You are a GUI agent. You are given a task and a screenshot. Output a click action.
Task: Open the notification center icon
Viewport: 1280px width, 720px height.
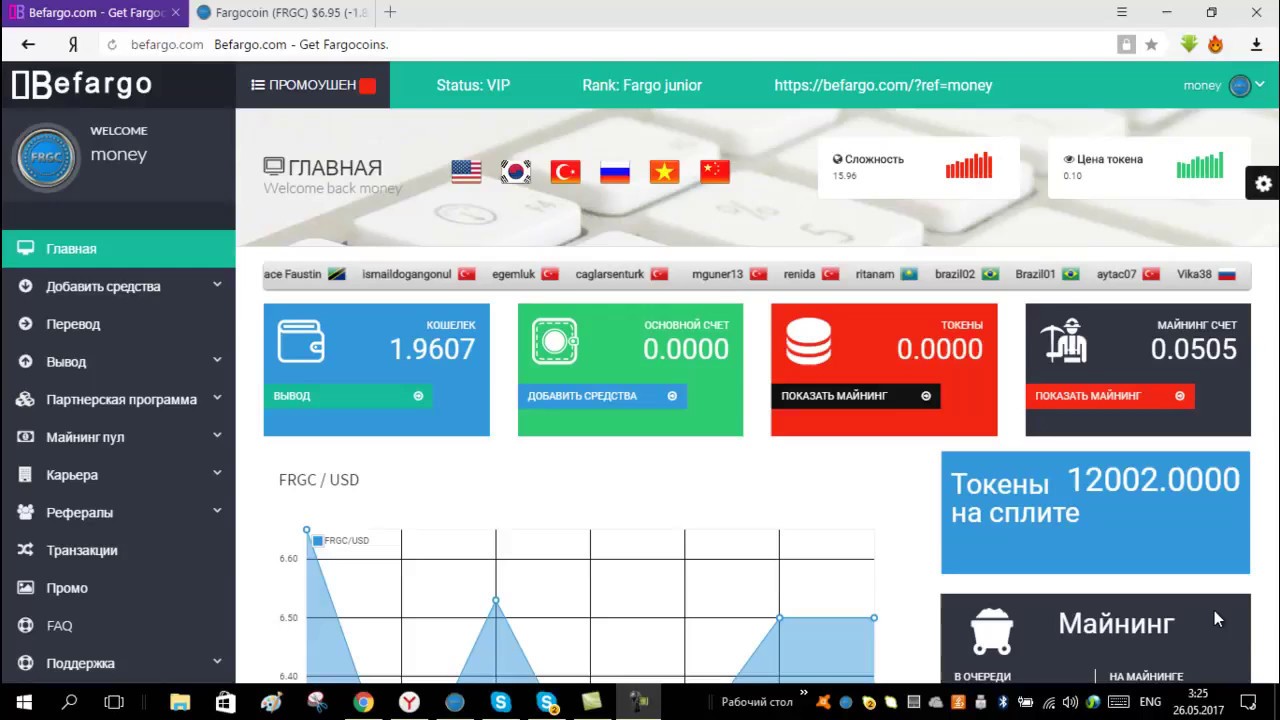click(x=1248, y=702)
